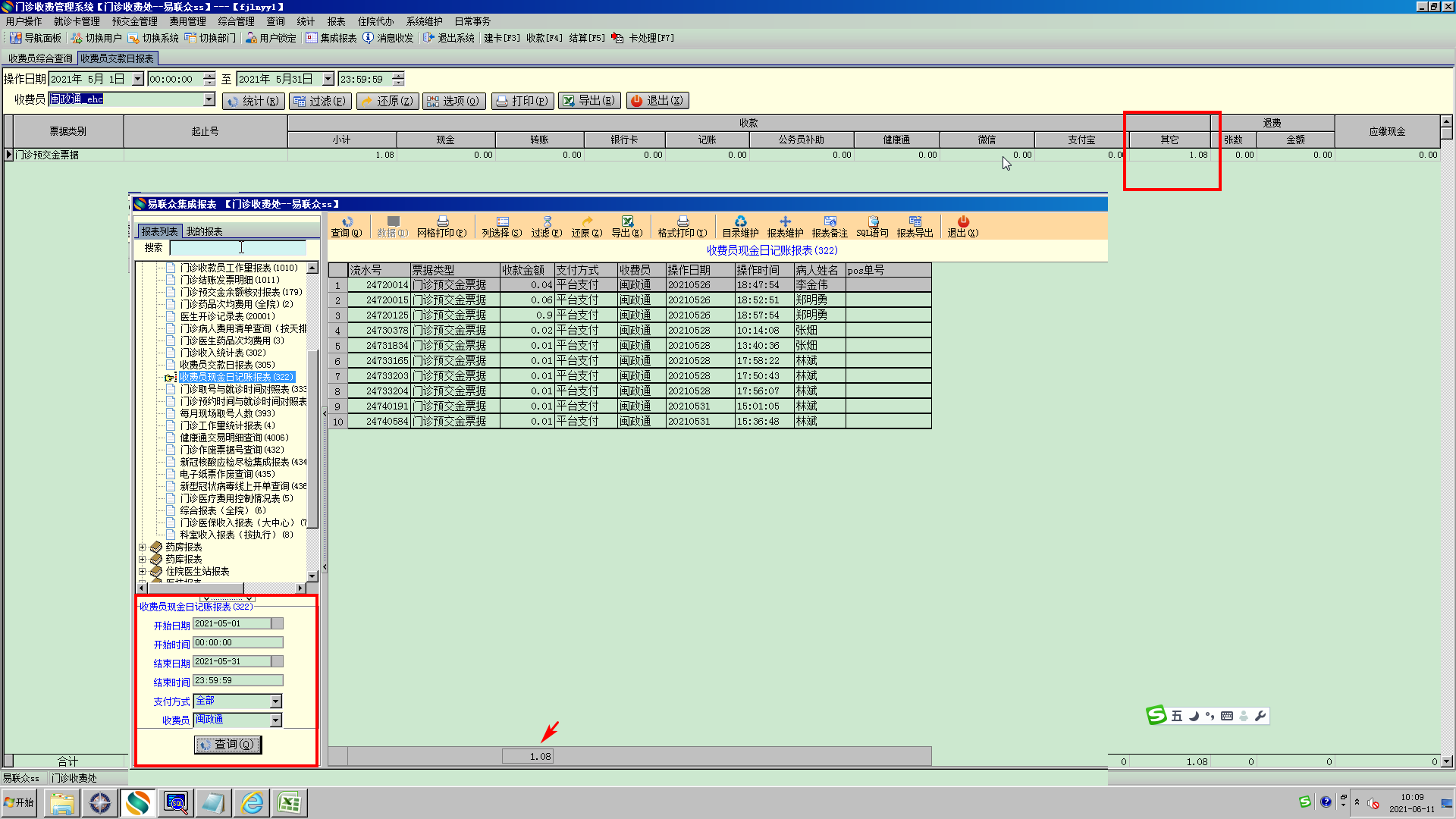Open the start date calendar dropdown
This screenshot has width=1456, height=819.
coord(278,623)
